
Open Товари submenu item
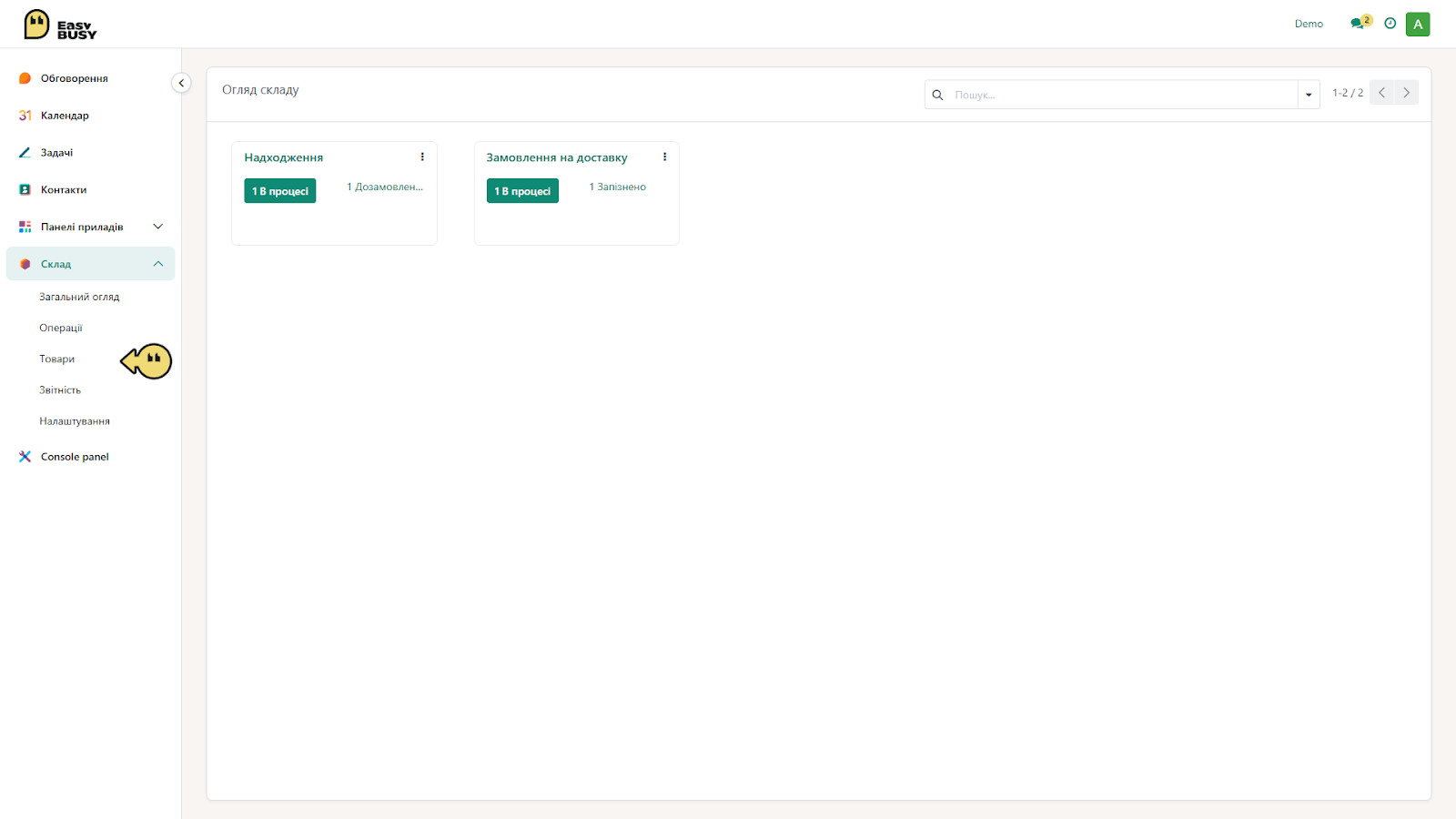click(56, 359)
